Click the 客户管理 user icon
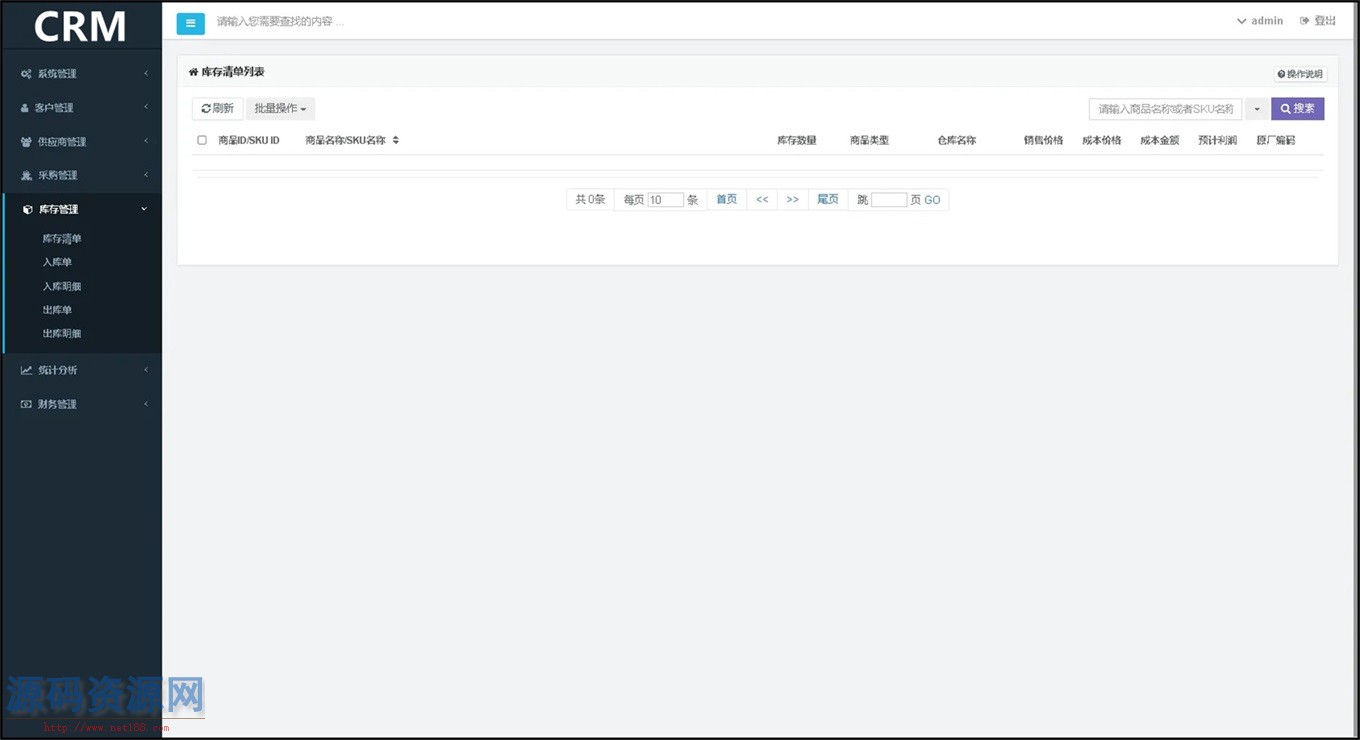 [x=25, y=107]
